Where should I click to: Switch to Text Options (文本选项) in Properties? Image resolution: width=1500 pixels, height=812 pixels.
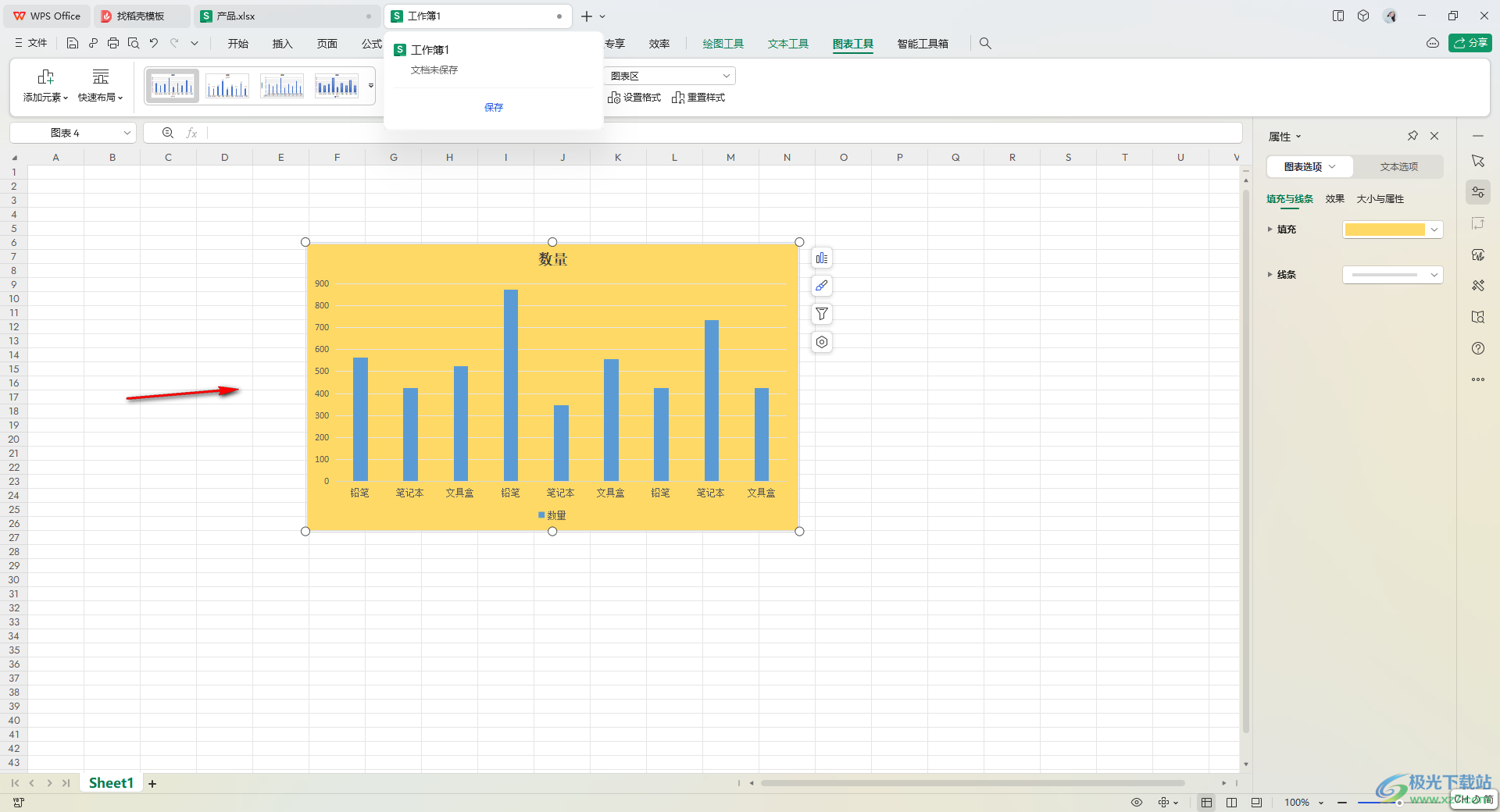click(x=1398, y=167)
